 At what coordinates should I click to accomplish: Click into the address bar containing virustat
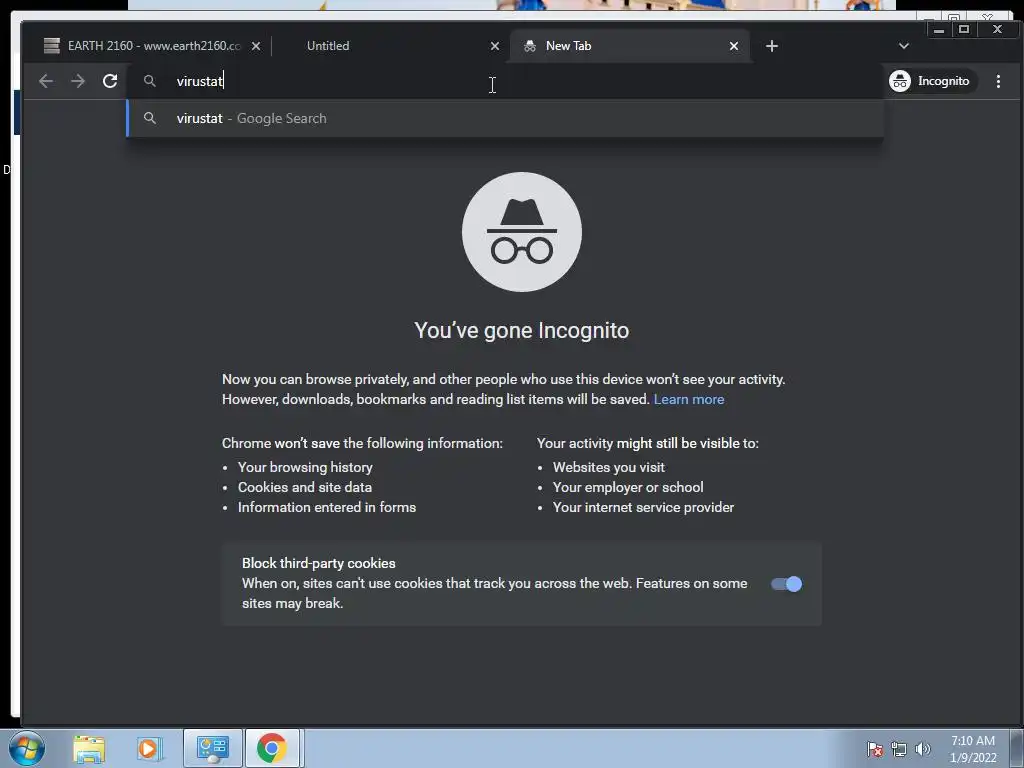pyautogui.click(x=504, y=81)
